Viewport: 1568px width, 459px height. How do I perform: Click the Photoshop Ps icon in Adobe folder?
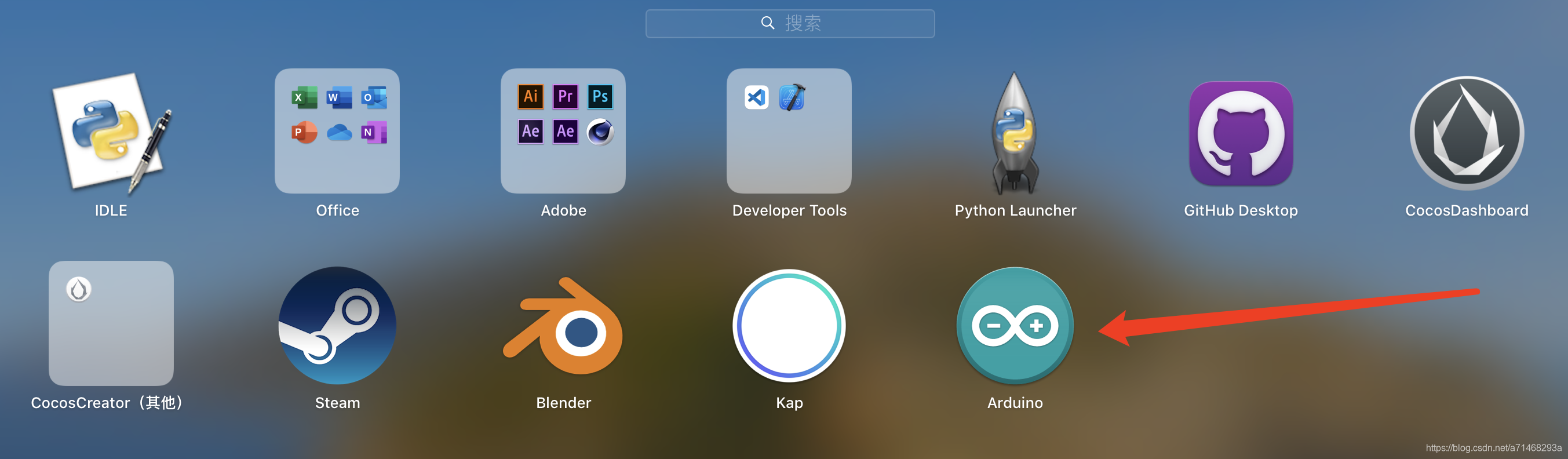(600, 96)
